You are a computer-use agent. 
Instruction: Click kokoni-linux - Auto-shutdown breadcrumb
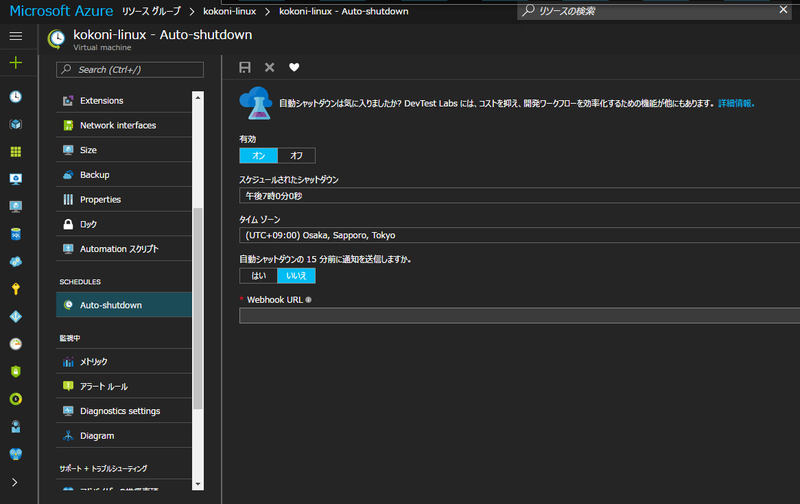(x=343, y=11)
